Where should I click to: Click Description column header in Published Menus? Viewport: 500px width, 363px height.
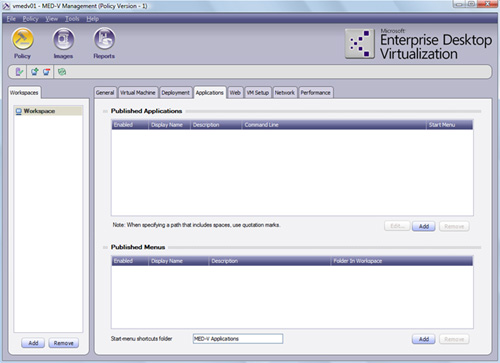pyautogui.click(x=270, y=261)
